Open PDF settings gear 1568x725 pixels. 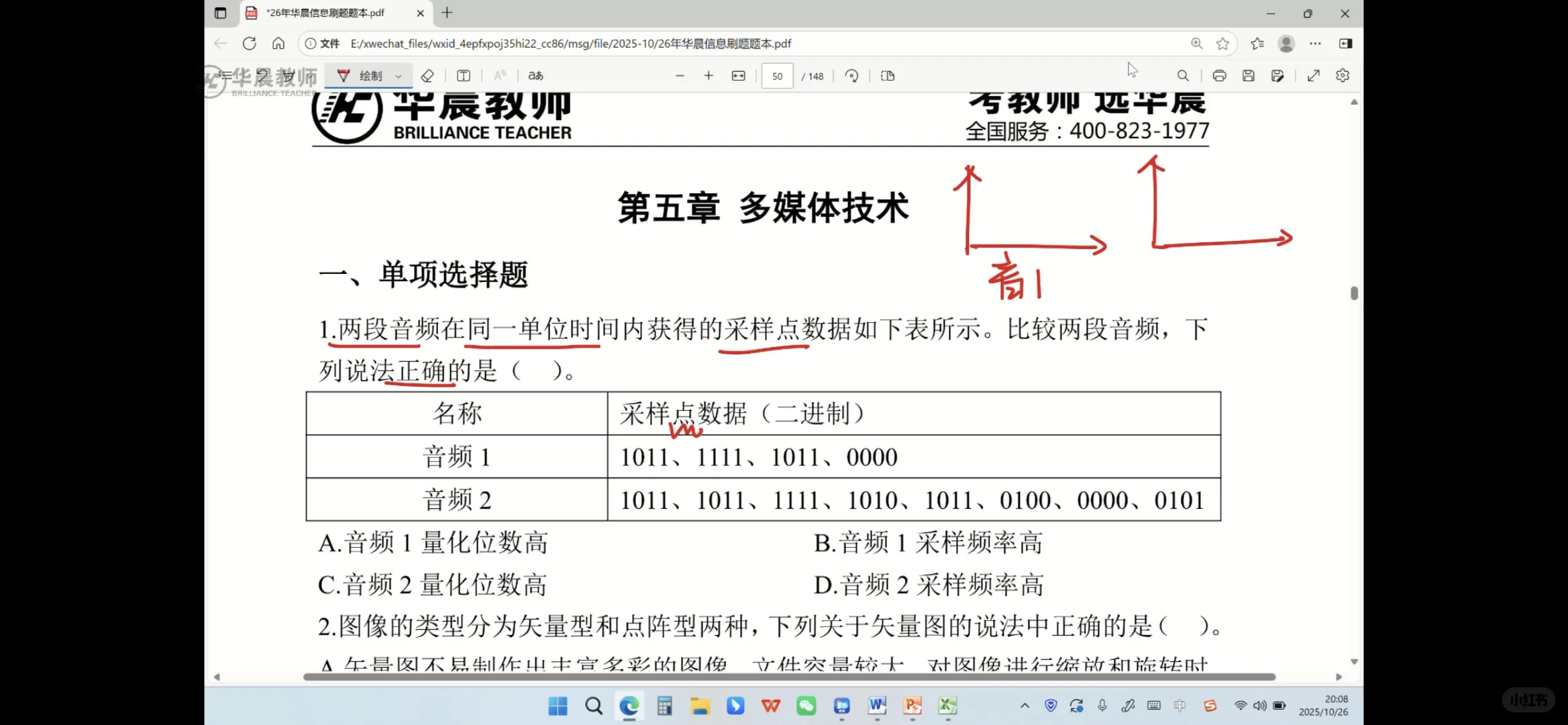1343,76
